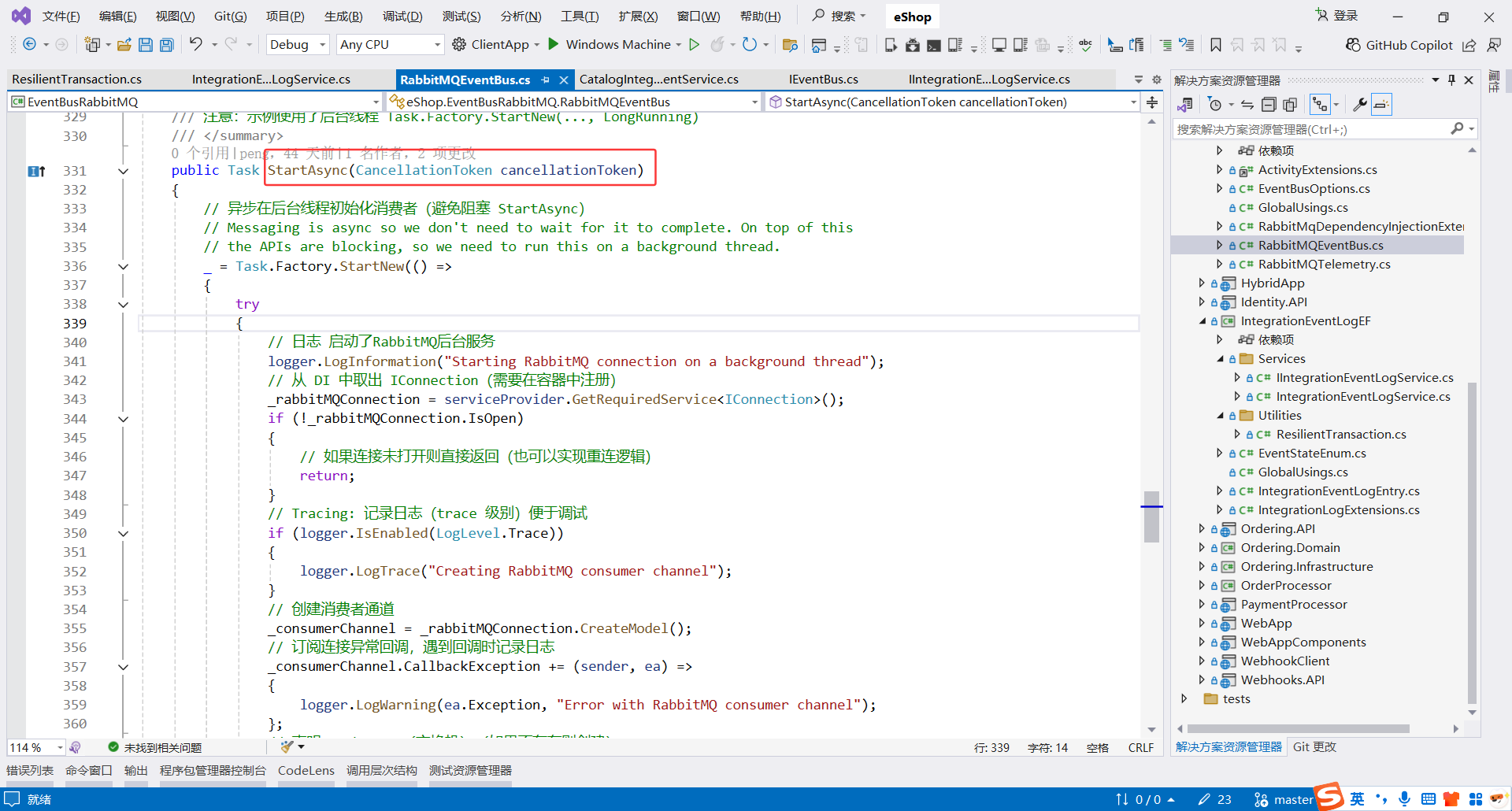Click the editor vertical scrollbar thumb
This screenshot has width=1512, height=811.
point(1151,517)
